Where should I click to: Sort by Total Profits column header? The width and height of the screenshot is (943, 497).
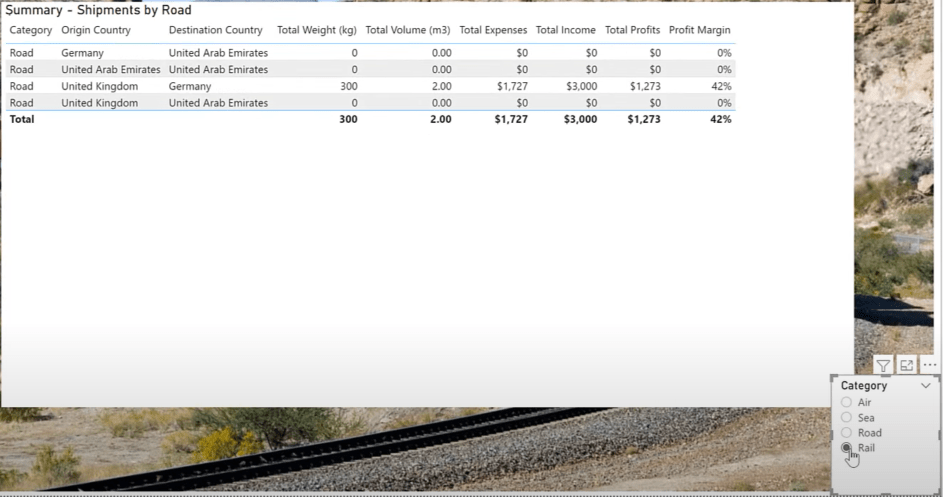pyautogui.click(x=632, y=30)
